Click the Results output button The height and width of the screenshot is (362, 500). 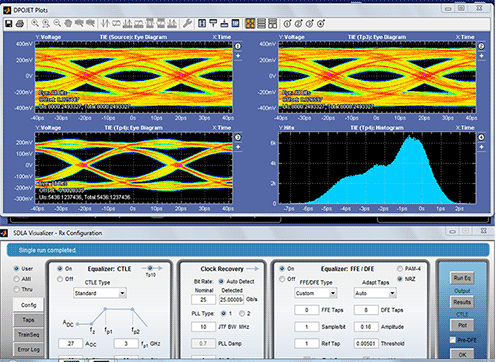(462, 302)
